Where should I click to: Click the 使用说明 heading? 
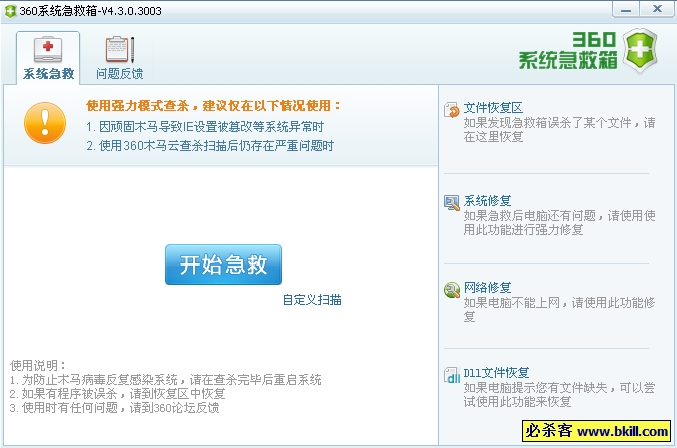tap(38, 365)
